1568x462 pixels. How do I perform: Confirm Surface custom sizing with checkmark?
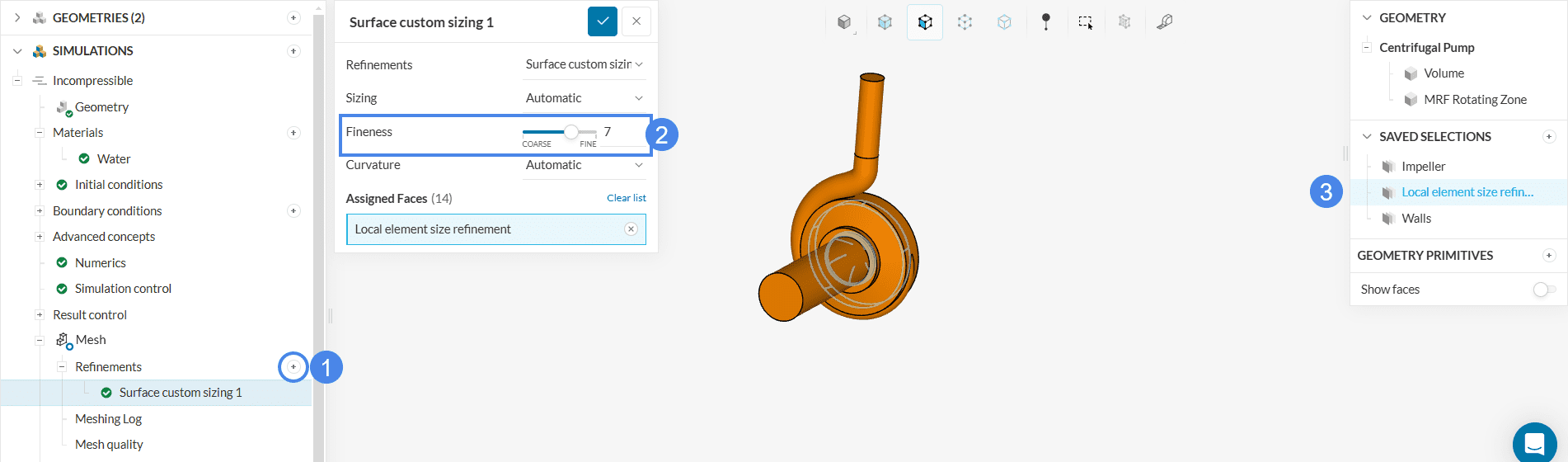click(x=603, y=21)
